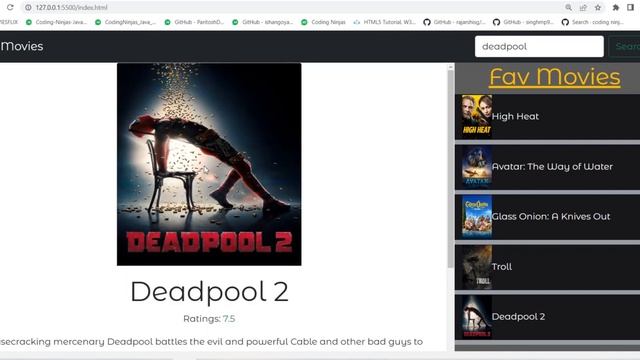Click the Ratings: 7.5 text
Screen dimensions: 640x360
pyautogui.click(x=209, y=319)
